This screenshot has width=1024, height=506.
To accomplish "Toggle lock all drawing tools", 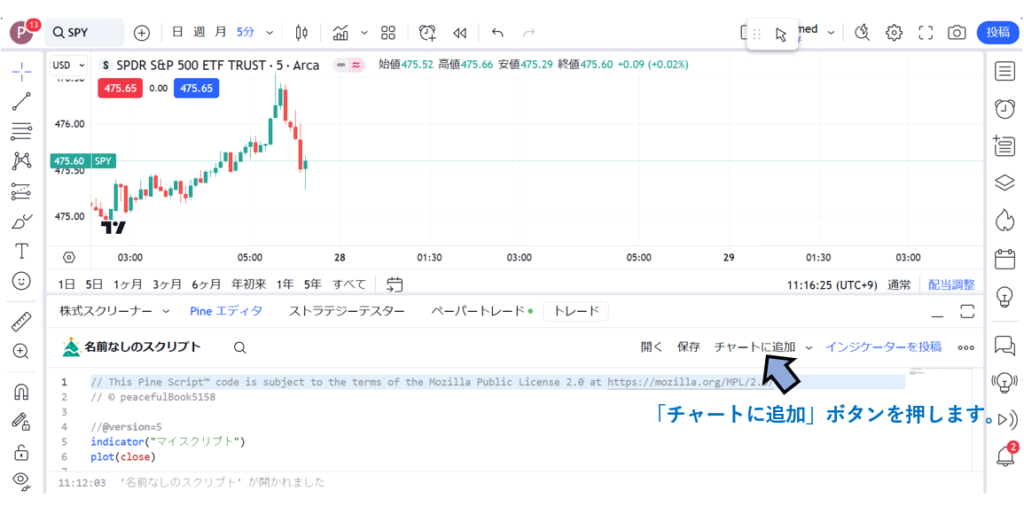I will pos(21,452).
